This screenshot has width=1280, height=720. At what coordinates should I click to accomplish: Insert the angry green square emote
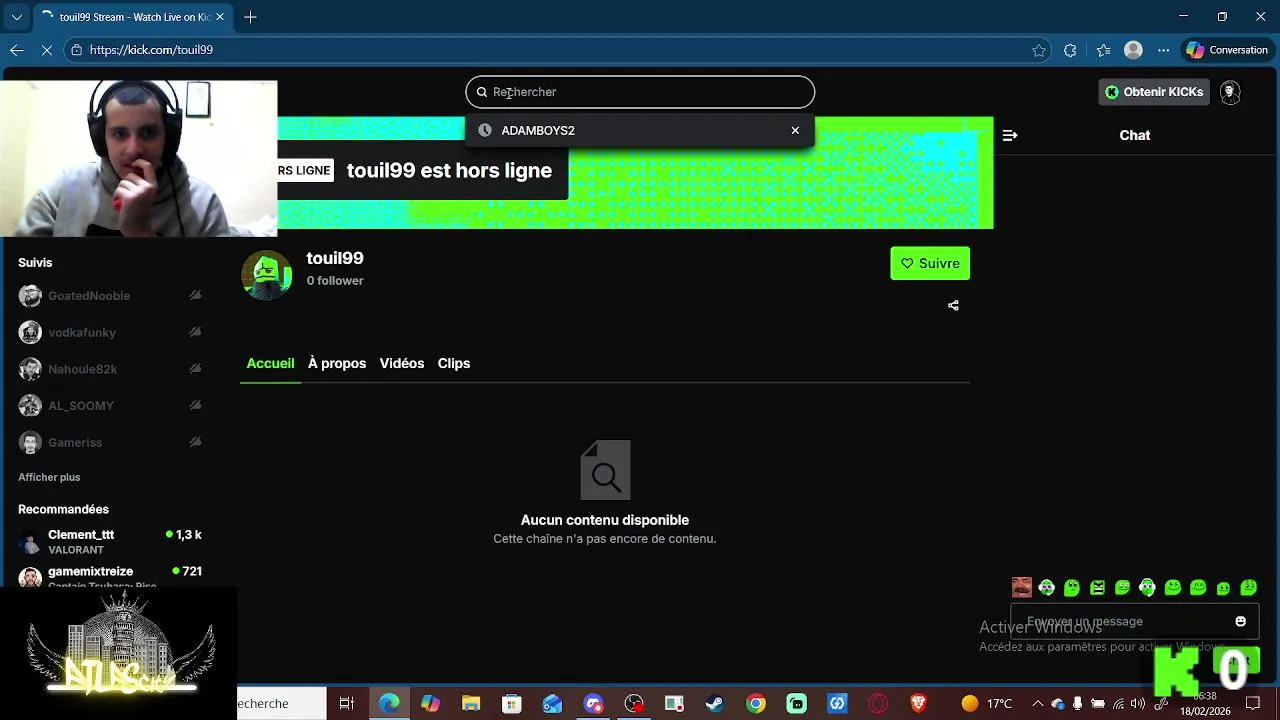[x=1097, y=588]
